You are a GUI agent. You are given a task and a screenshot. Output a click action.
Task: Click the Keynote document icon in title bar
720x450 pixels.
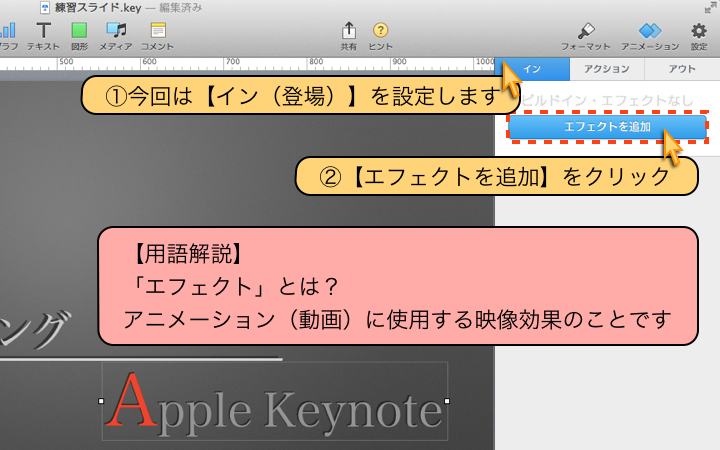45,7
